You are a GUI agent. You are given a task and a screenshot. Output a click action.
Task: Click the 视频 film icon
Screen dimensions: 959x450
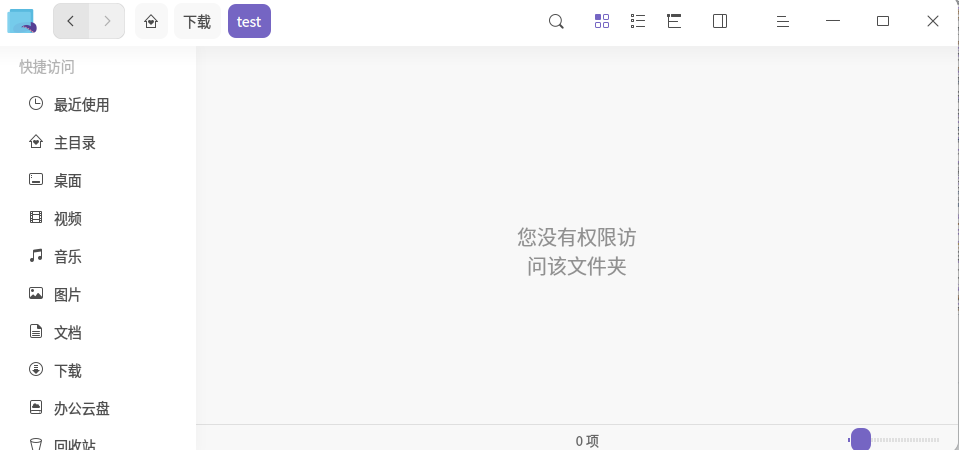pos(36,217)
